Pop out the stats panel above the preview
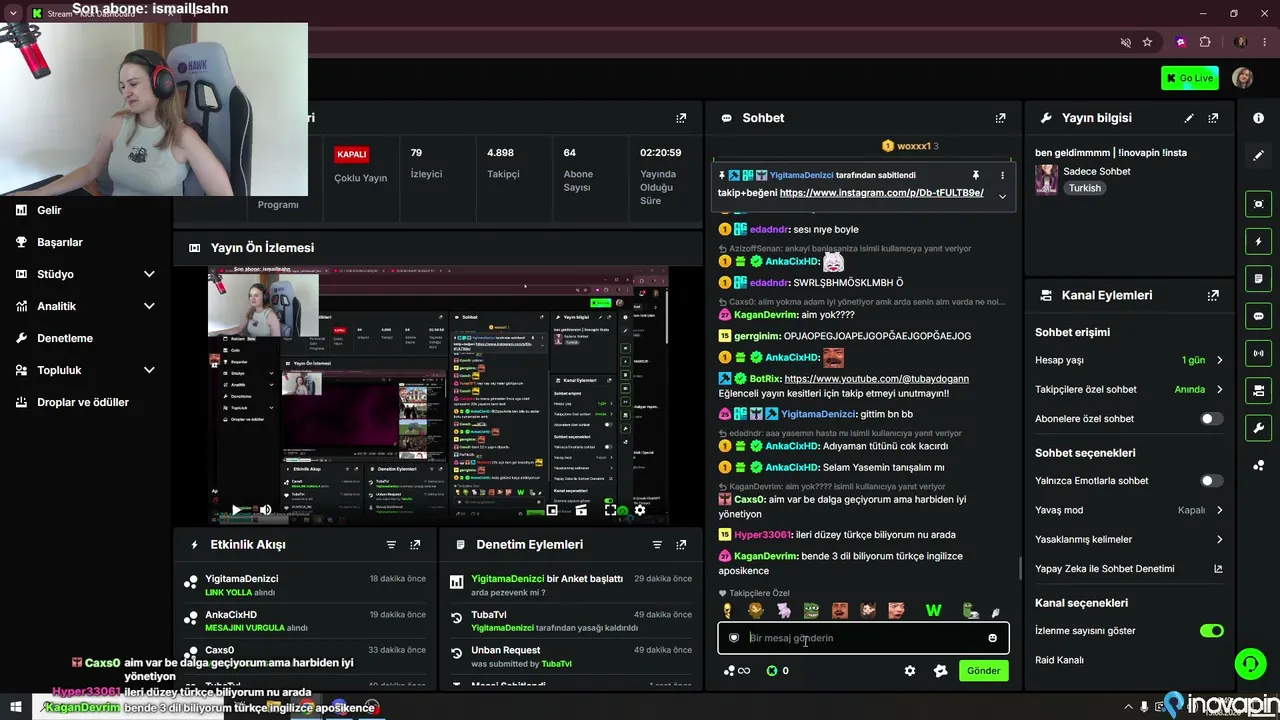 tap(681, 118)
